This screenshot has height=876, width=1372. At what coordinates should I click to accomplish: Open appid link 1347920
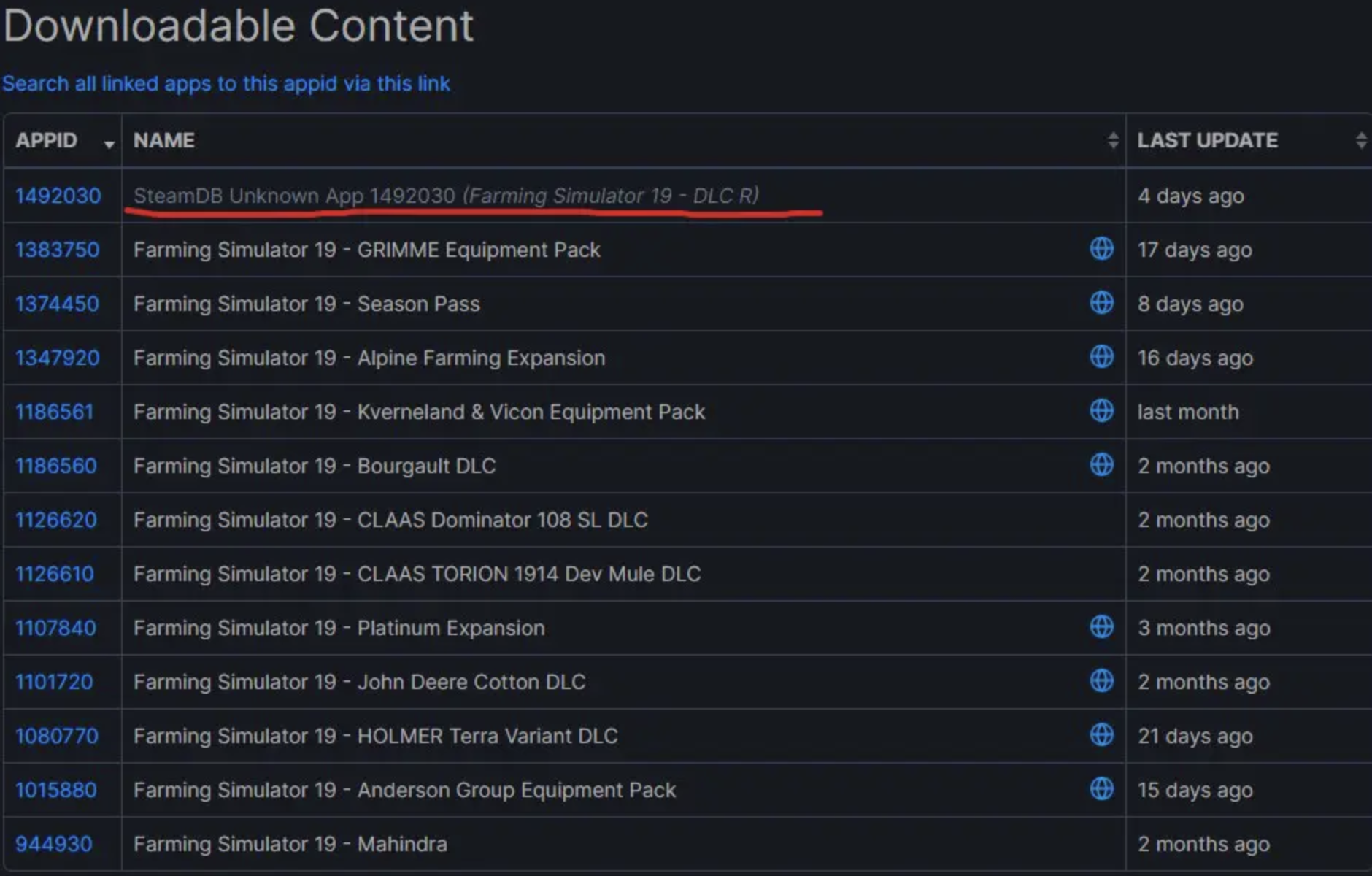(x=58, y=358)
